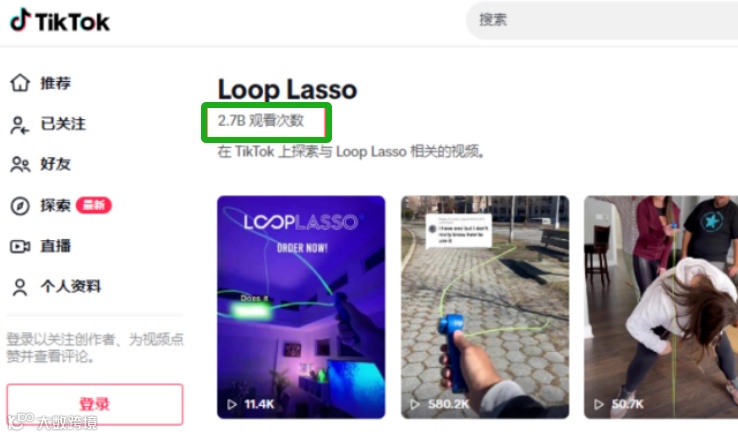Image resolution: width=738 pixels, height=437 pixels.
Task: Click play icon on the 580.2K video
Action: click(x=415, y=404)
